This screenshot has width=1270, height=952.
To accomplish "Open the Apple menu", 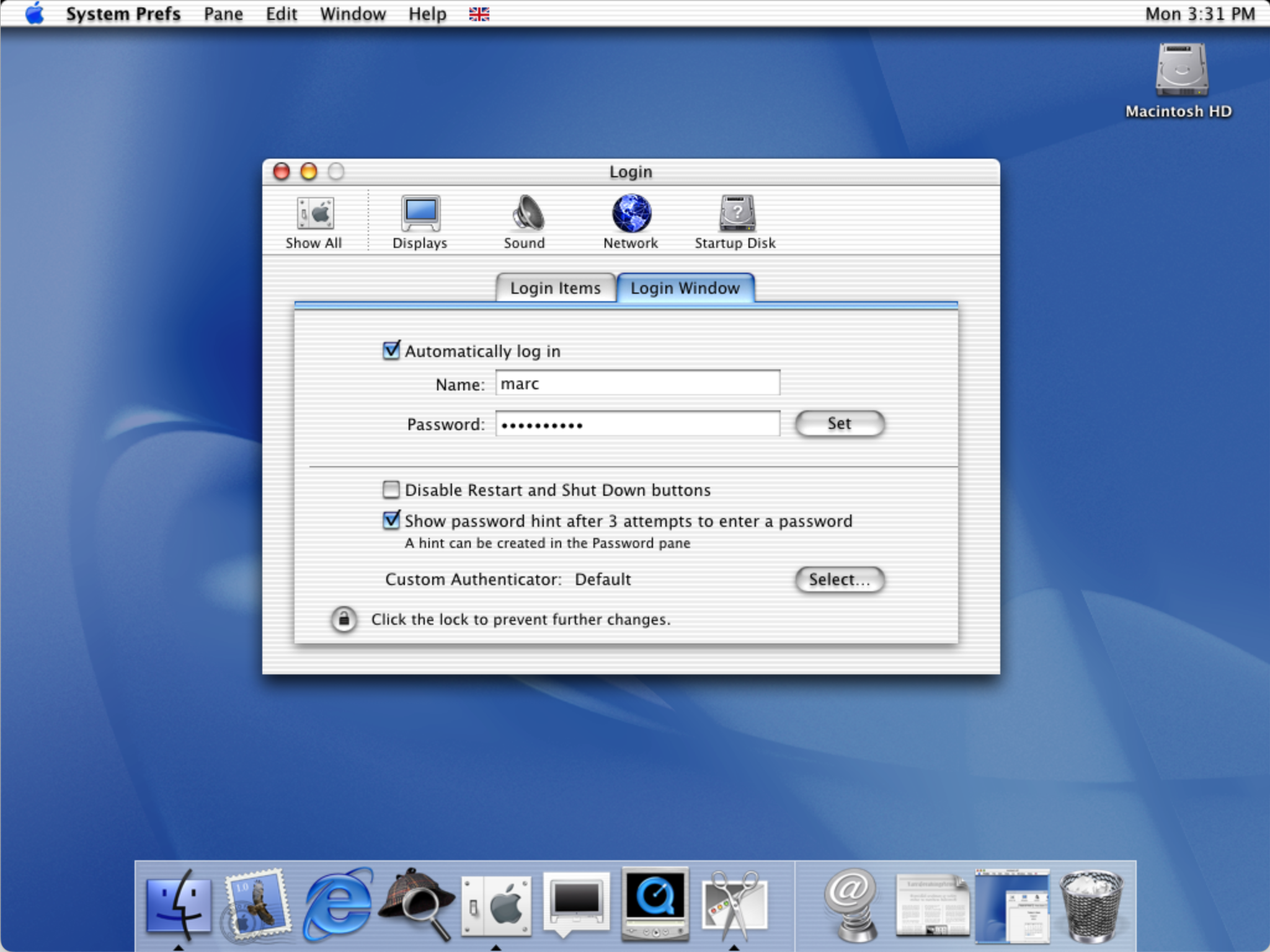I will click(x=35, y=13).
